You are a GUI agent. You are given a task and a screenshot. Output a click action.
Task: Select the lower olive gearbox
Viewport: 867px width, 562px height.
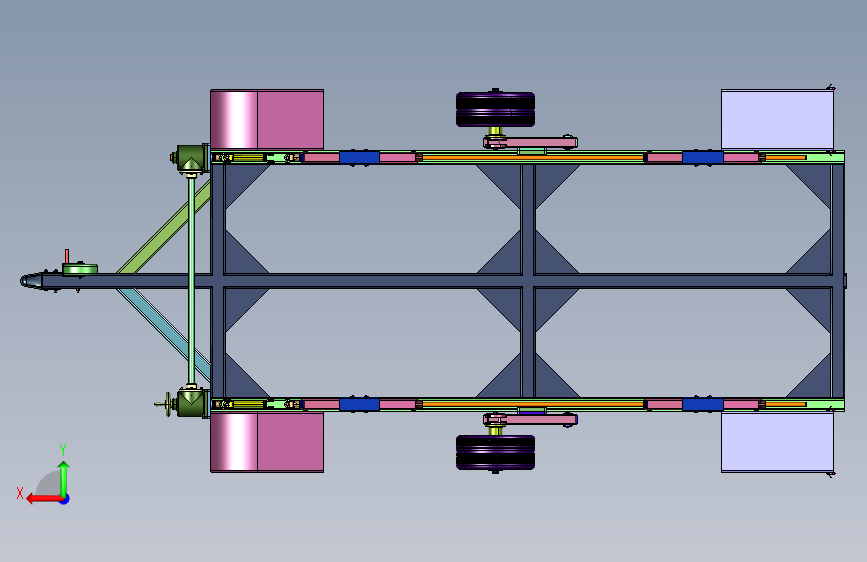pos(191,403)
